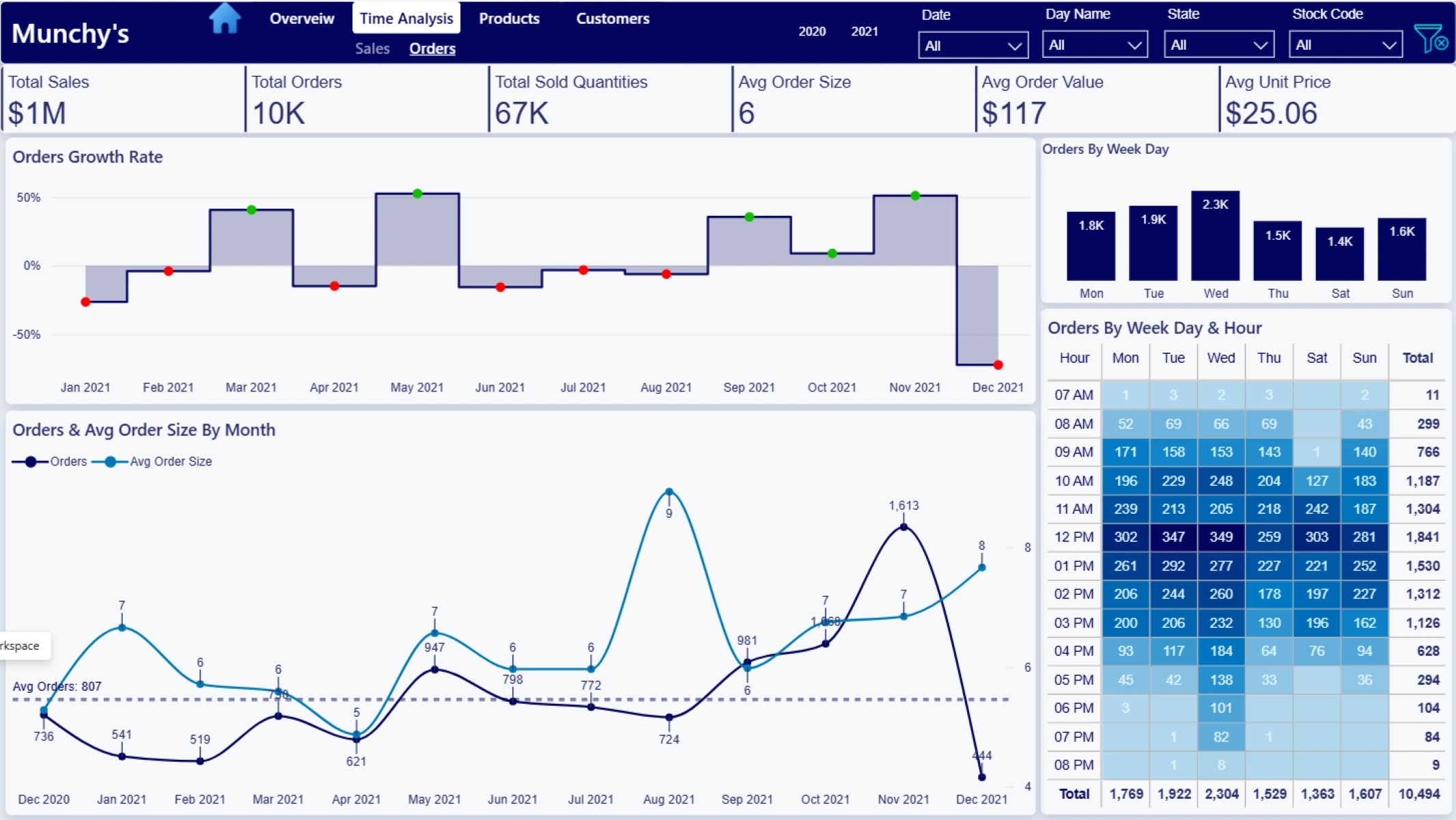Screen dimensions: 1456x820
Task: Switch to the Sales sub-view
Action: (x=372, y=49)
